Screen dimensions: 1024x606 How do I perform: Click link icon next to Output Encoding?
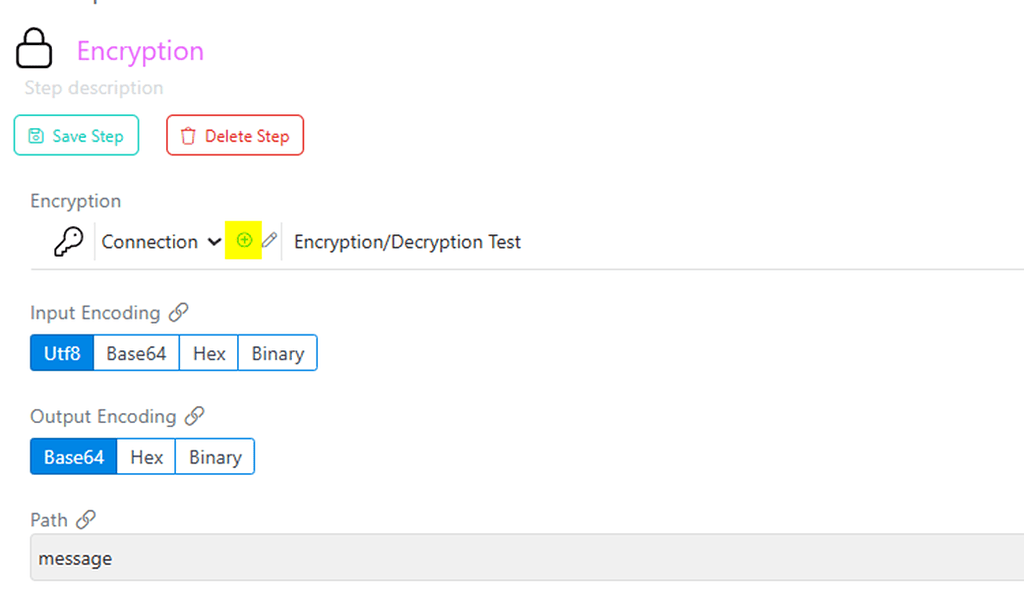195,416
